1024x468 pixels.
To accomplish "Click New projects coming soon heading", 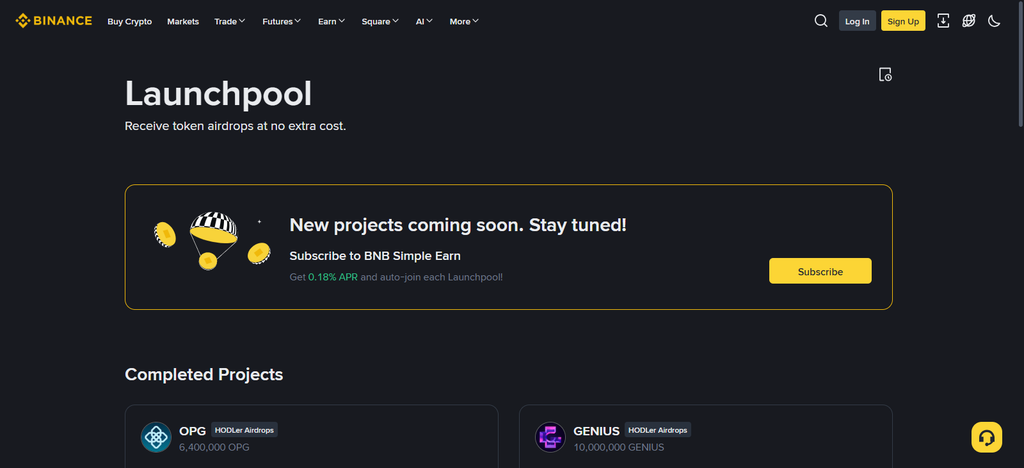I will pyautogui.click(x=458, y=225).
